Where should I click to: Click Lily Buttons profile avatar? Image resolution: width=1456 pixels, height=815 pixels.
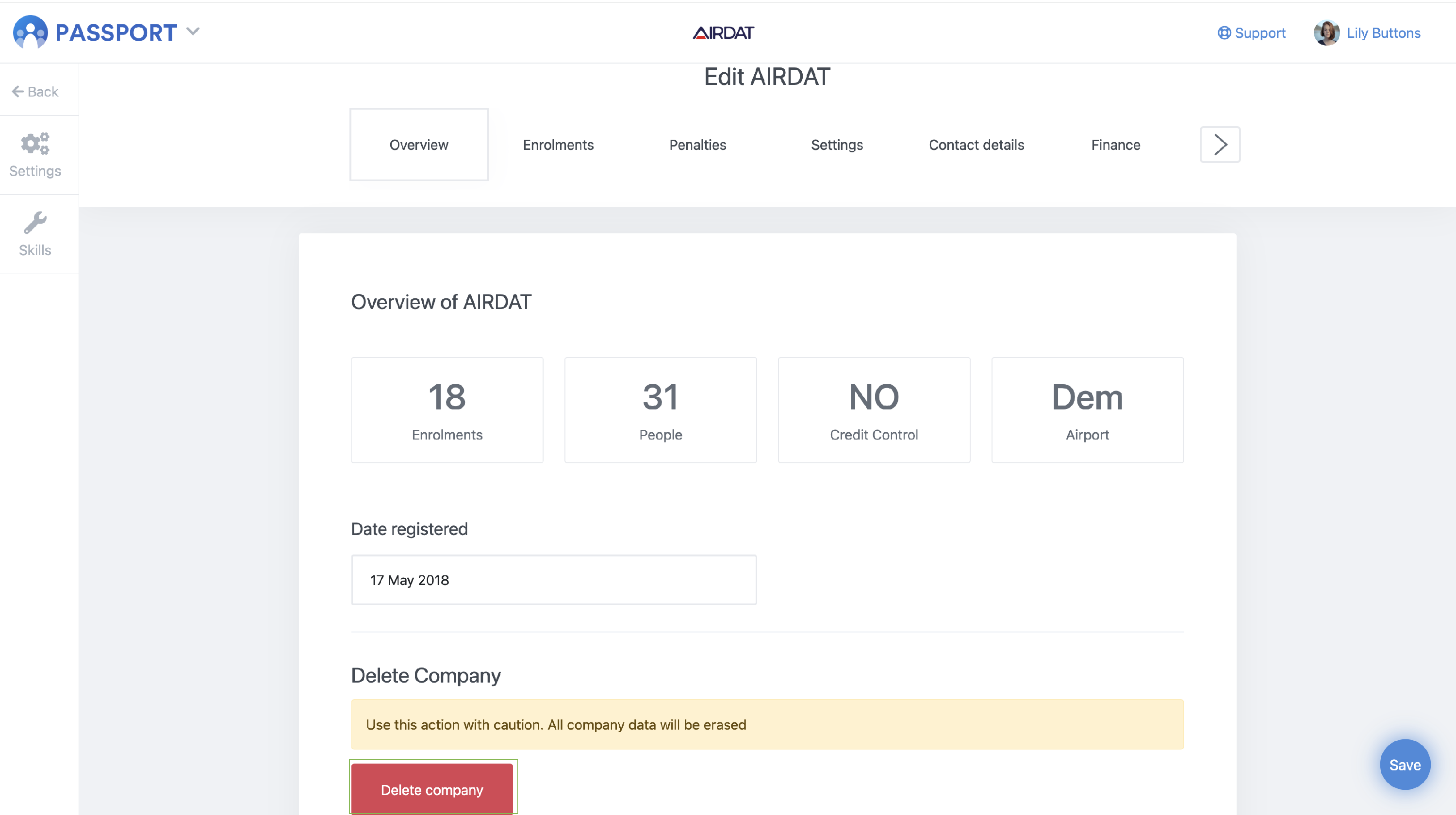1326,33
